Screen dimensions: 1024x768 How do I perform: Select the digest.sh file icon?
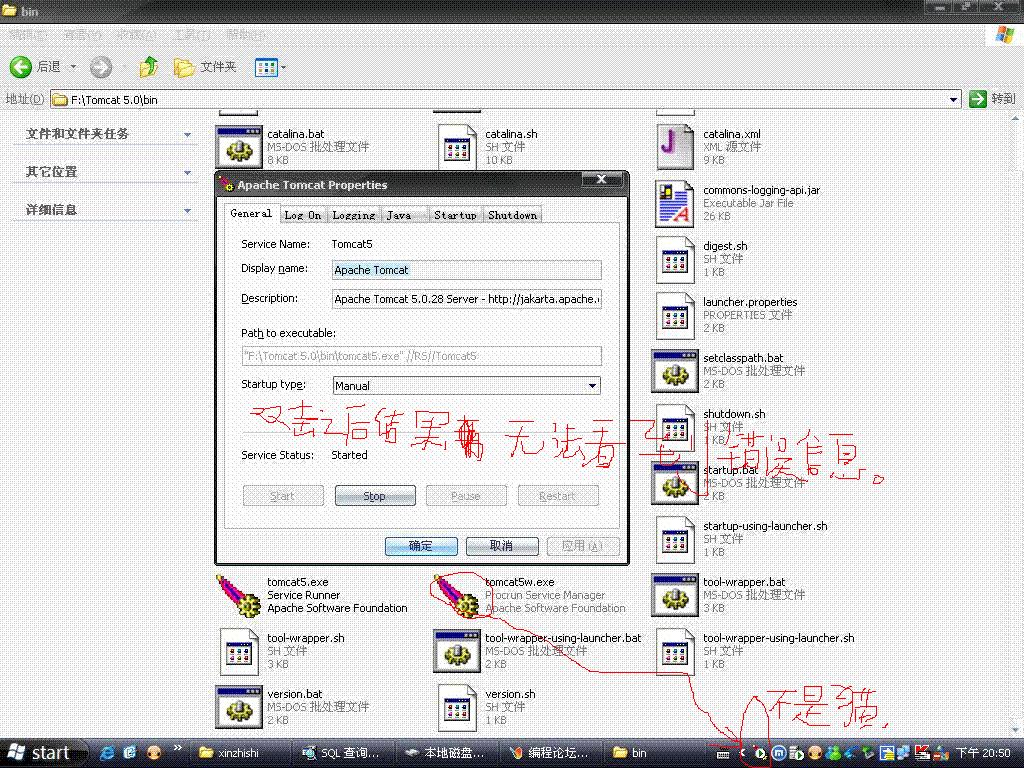[x=674, y=259]
